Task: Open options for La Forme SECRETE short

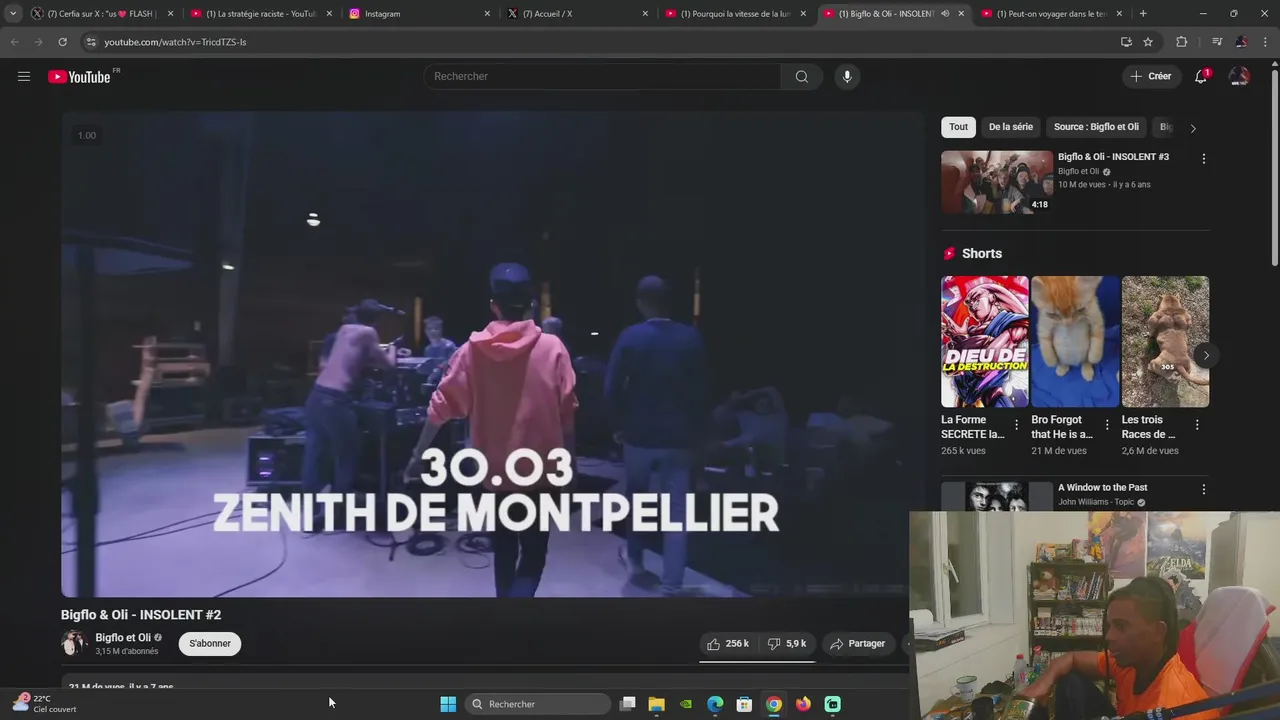Action: [1016, 425]
